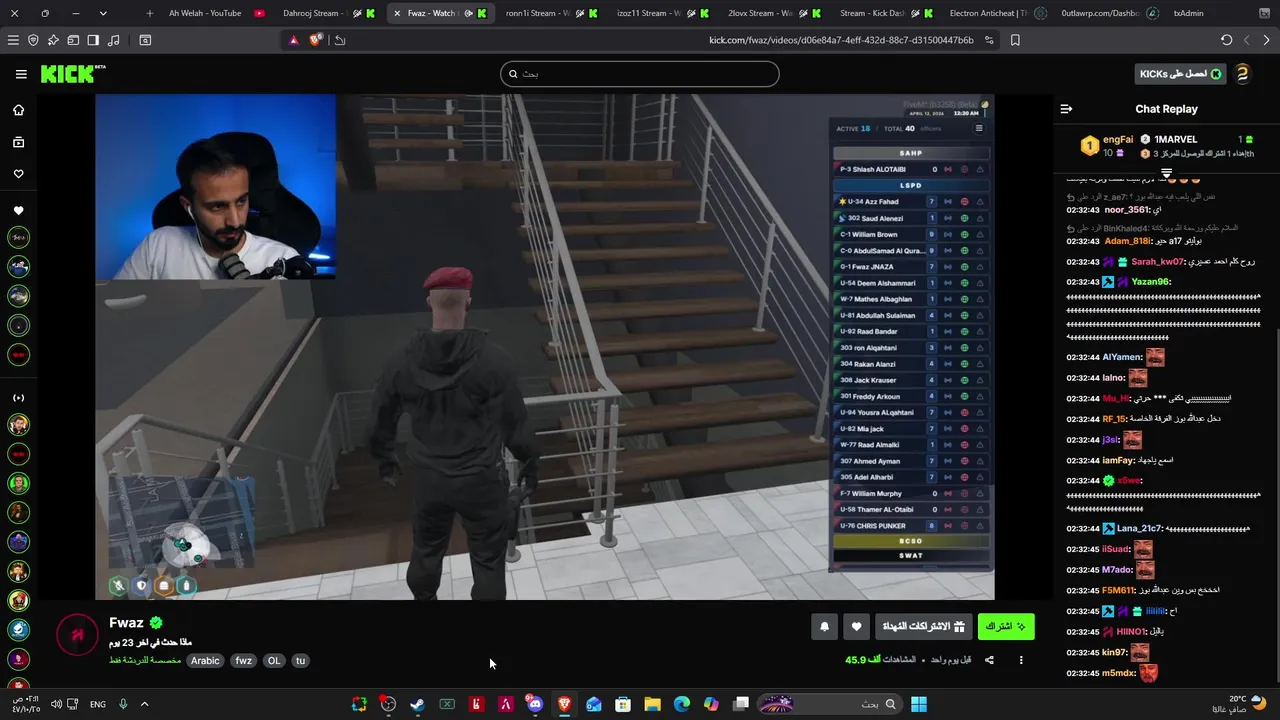Click chat username F5M611
1280x720 pixels.
(x=1119, y=590)
